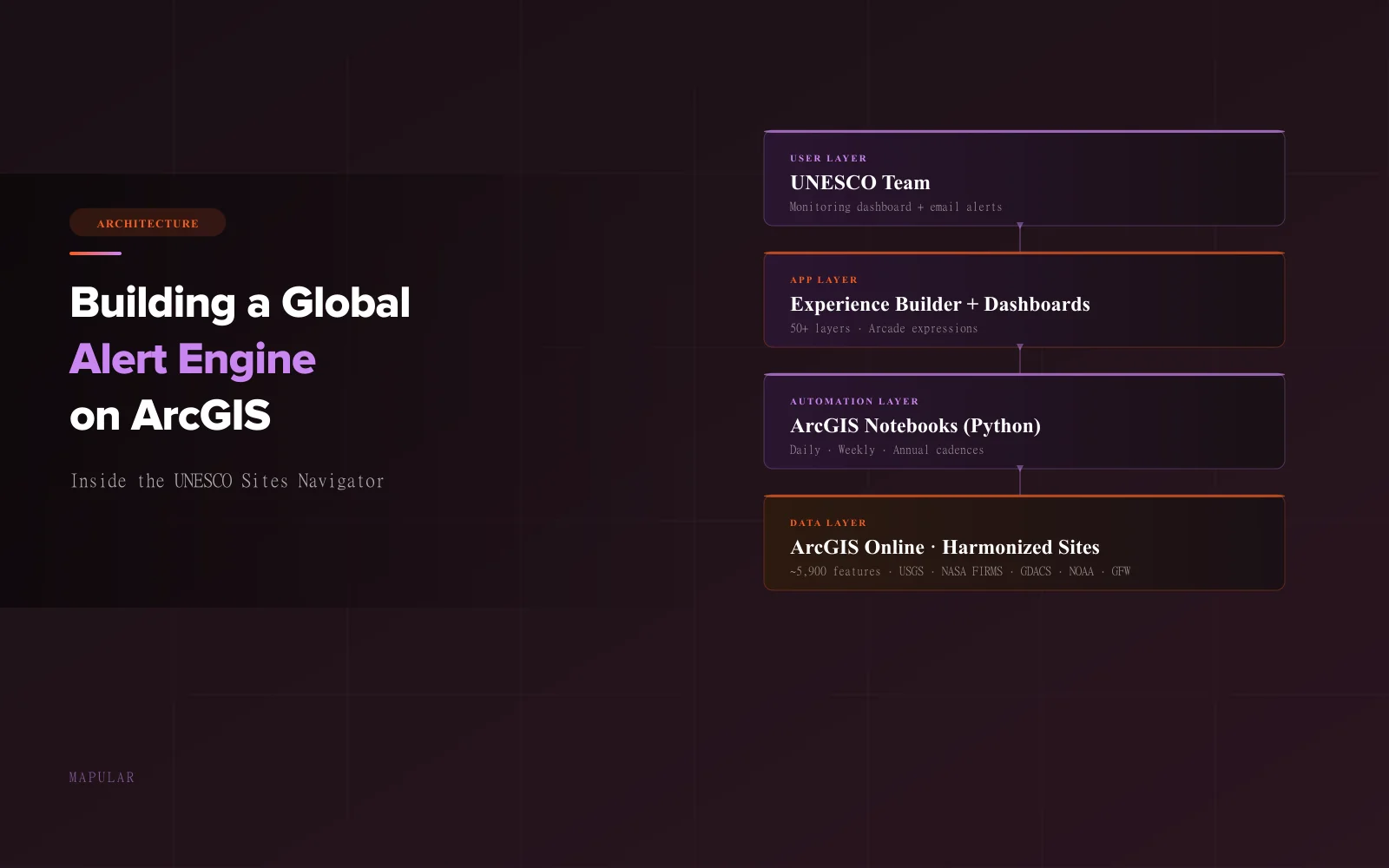Click the orange accent bar under ARCHITECTURE
The height and width of the screenshot is (868, 1389).
95,253
